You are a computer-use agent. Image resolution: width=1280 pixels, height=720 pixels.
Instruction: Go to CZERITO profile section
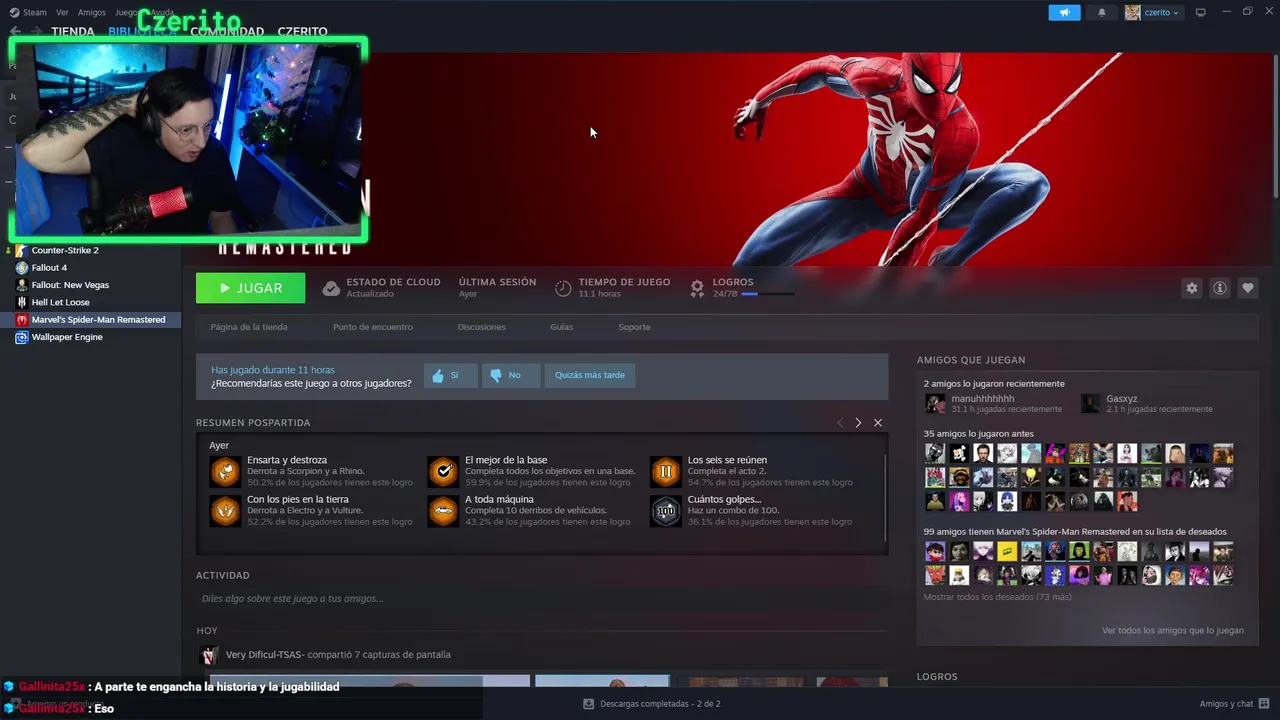[x=302, y=32]
